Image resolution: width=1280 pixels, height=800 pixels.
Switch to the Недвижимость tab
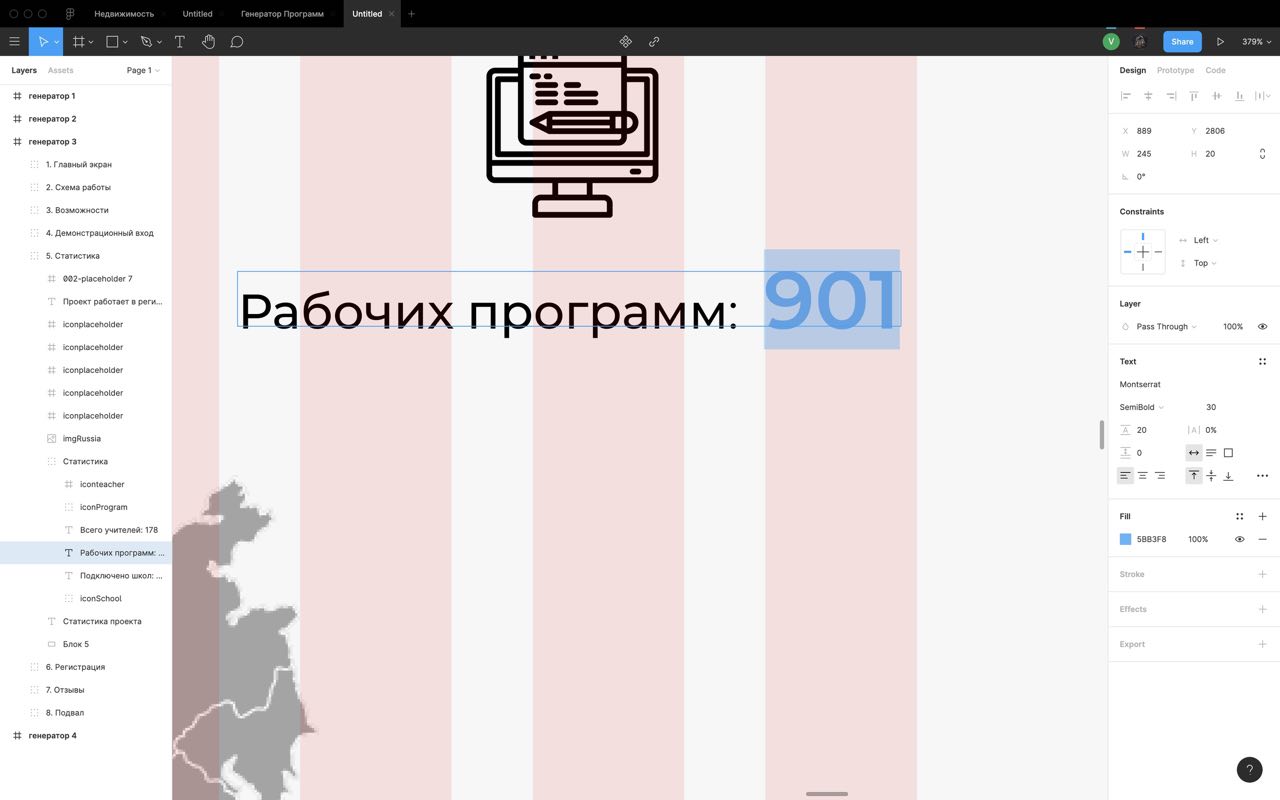pyautogui.click(x=124, y=14)
